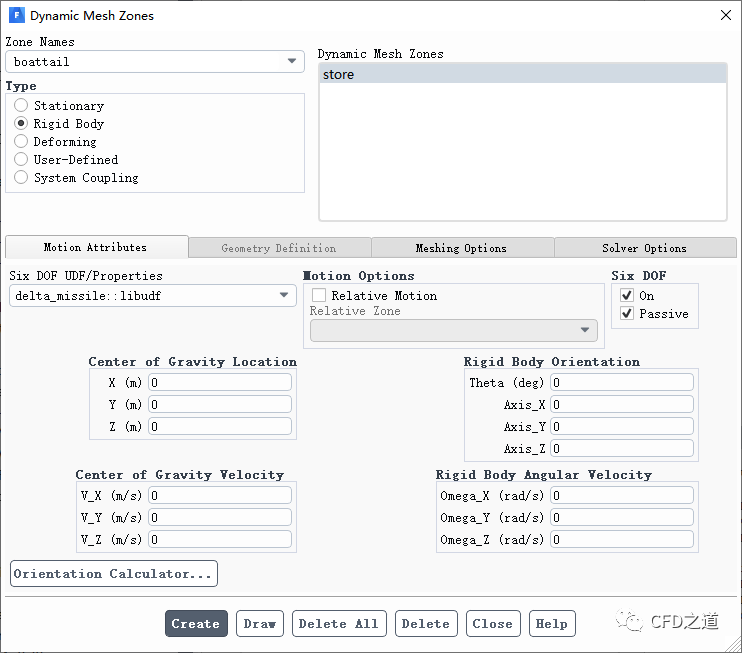Screen dimensions: 742x653
Task: Focus the V_X velocity input field
Action: [x=220, y=495]
